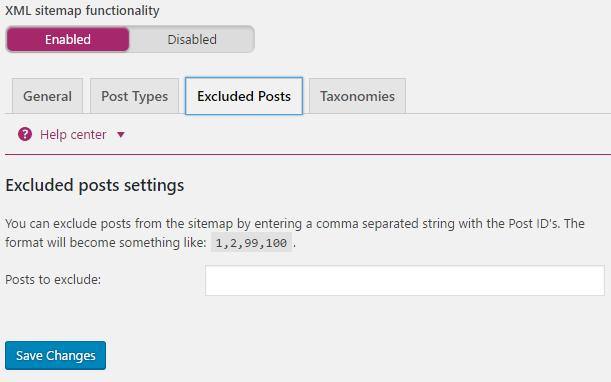Switch to the Post Types tab
611x382 pixels.
pyautogui.click(x=134, y=96)
